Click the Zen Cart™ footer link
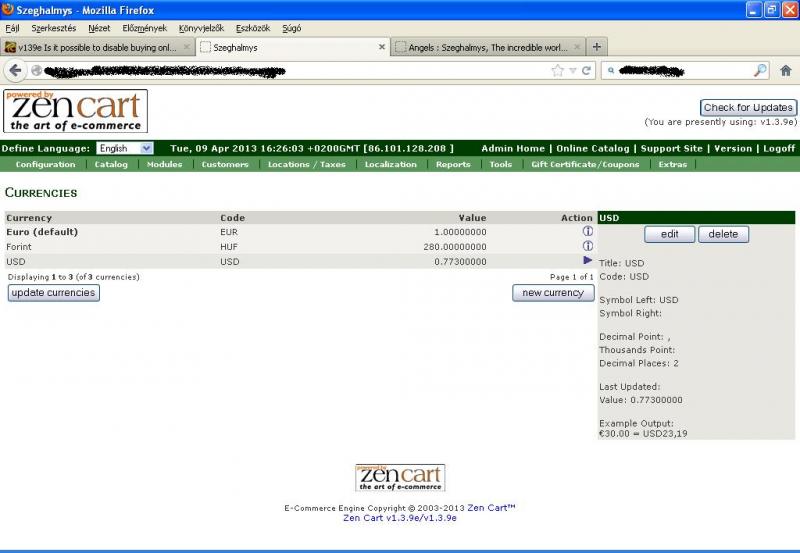The height and width of the screenshot is (553, 800). click(x=491, y=508)
